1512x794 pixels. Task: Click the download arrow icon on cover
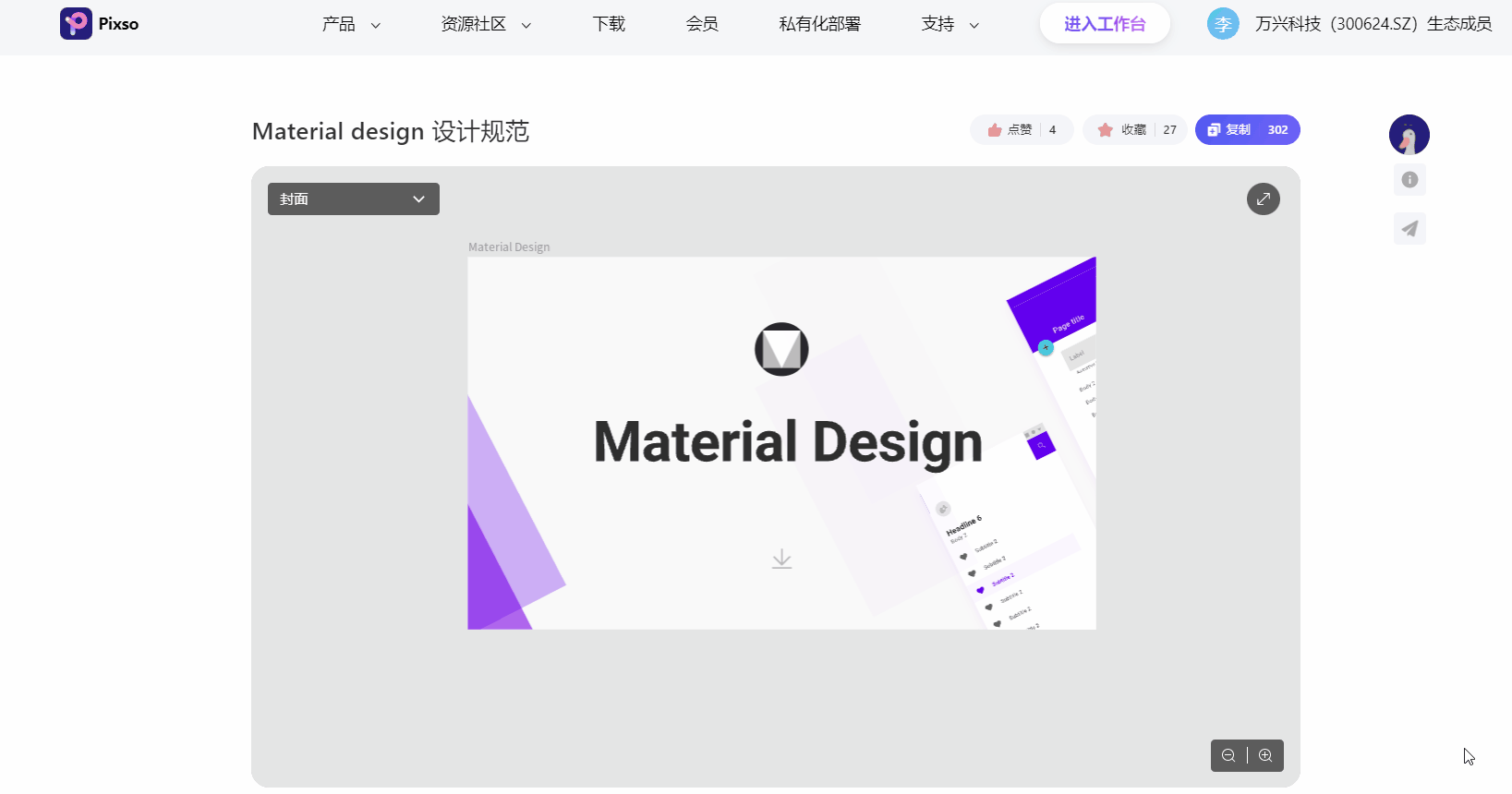(x=782, y=559)
